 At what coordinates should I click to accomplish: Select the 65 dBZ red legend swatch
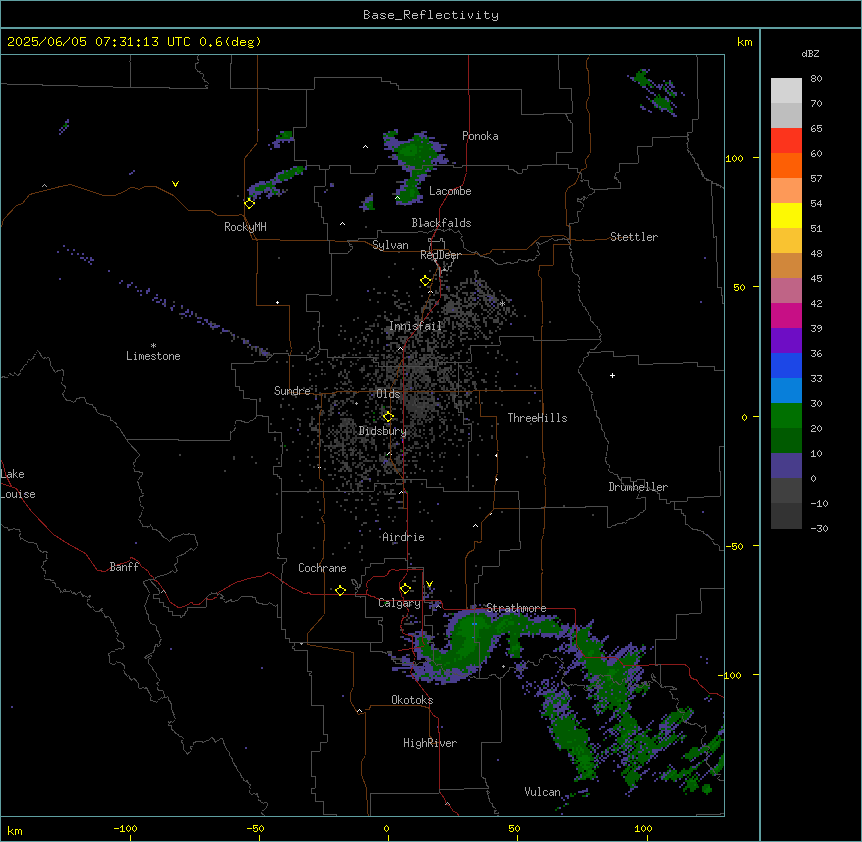pos(786,141)
